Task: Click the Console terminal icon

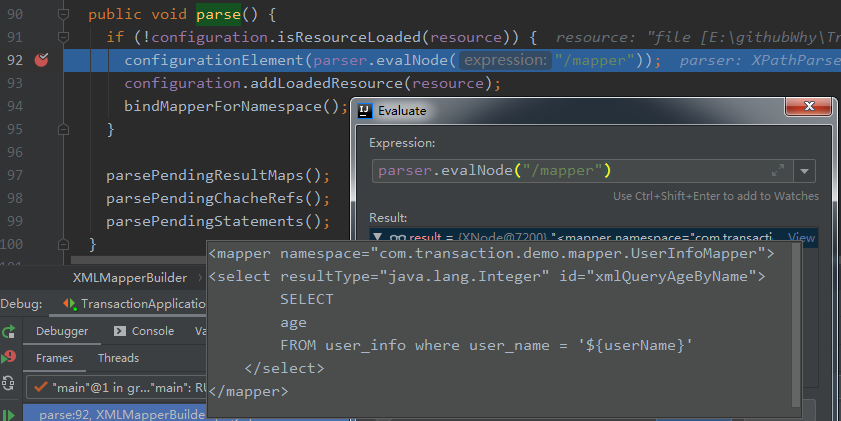Action: pos(120,331)
